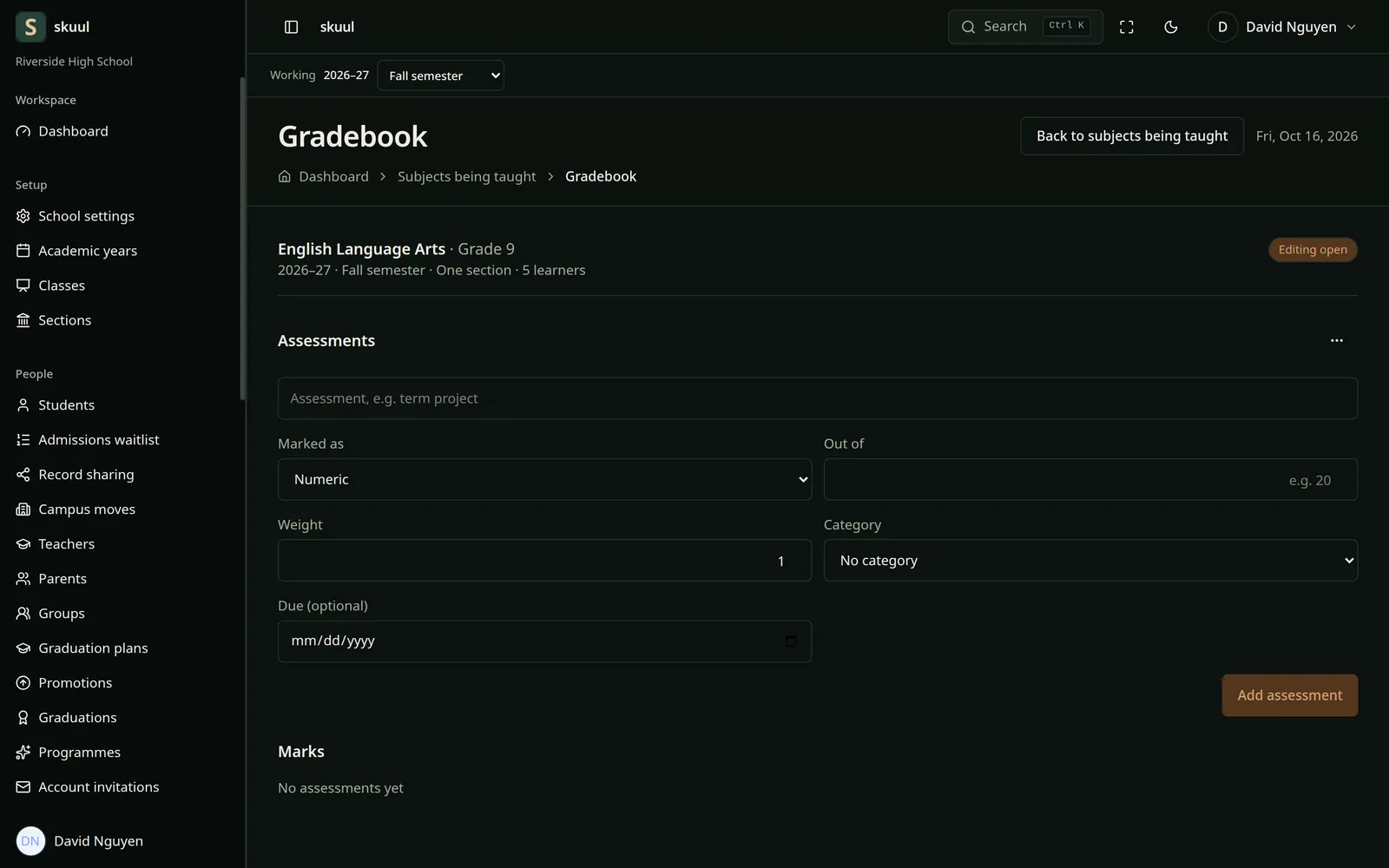Viewport: 1389px width, 868px height.
Task: Open the Students list
Action: [66, 405]
